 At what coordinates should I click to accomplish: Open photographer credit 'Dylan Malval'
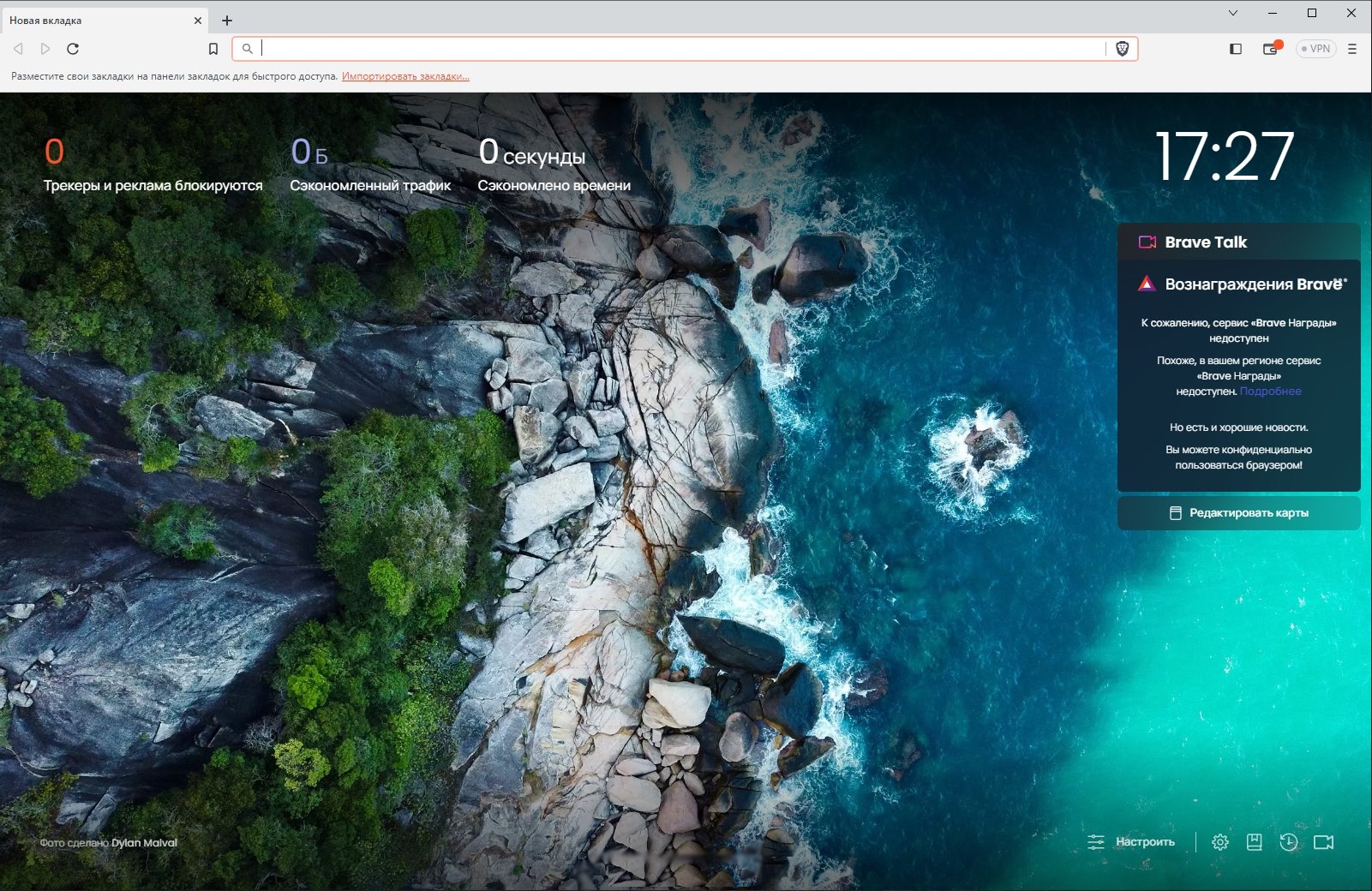click(144, 843)
